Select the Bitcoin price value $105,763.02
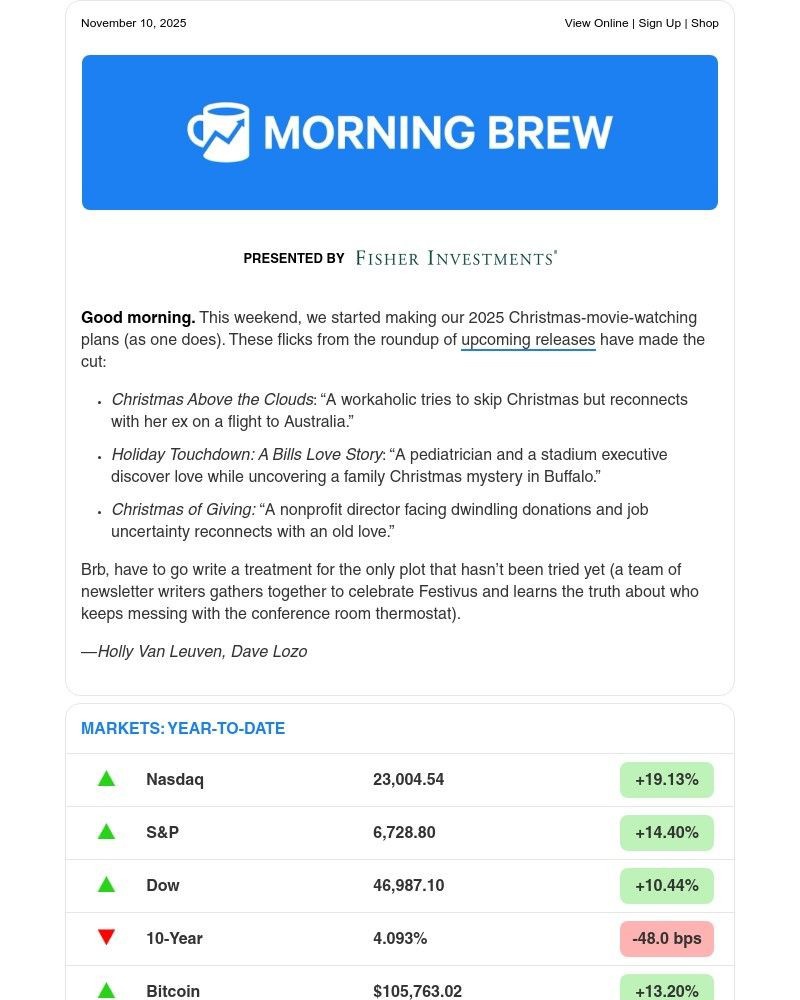The image size is (800, 1000). [417, 990]
